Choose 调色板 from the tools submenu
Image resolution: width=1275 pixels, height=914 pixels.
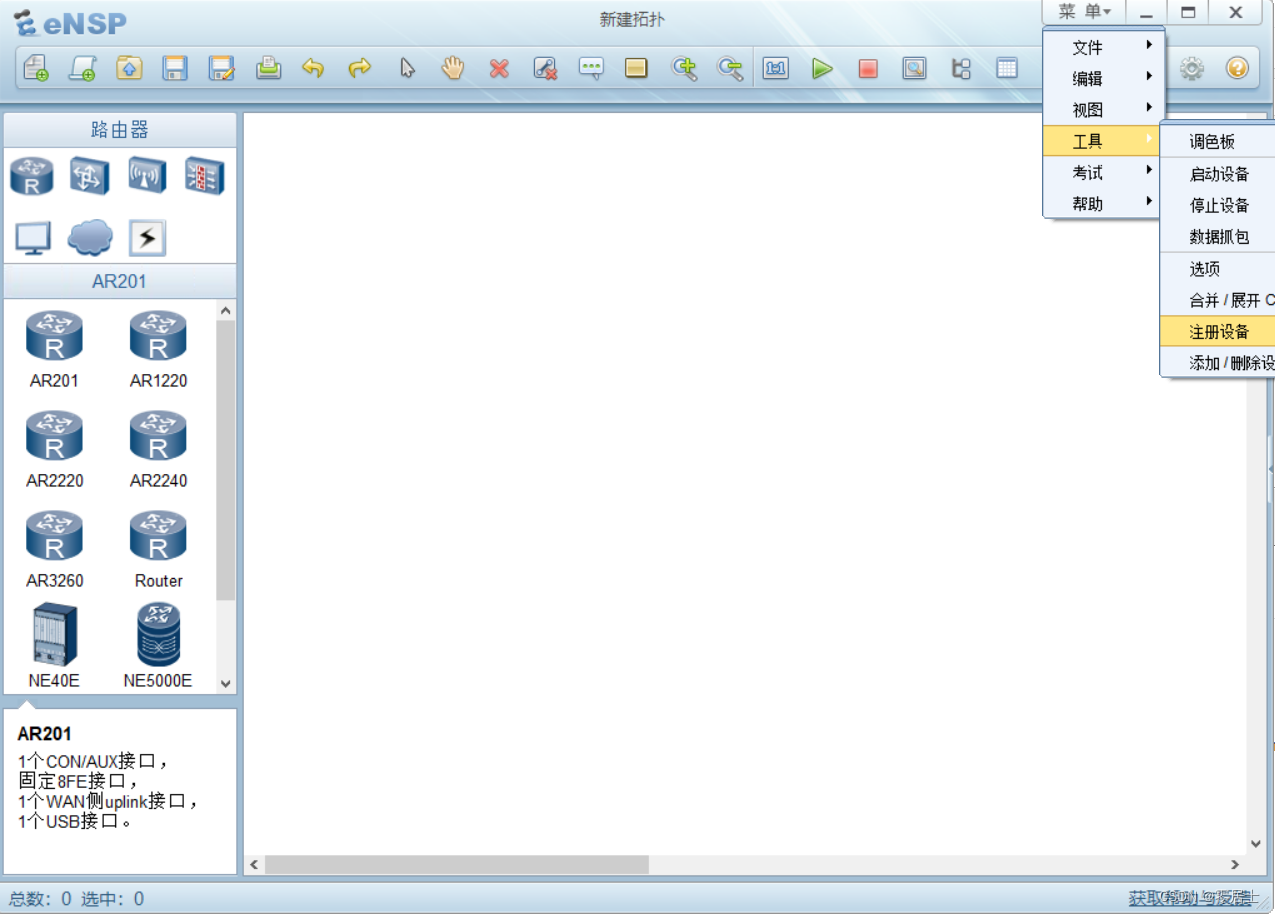[1218, 142]
